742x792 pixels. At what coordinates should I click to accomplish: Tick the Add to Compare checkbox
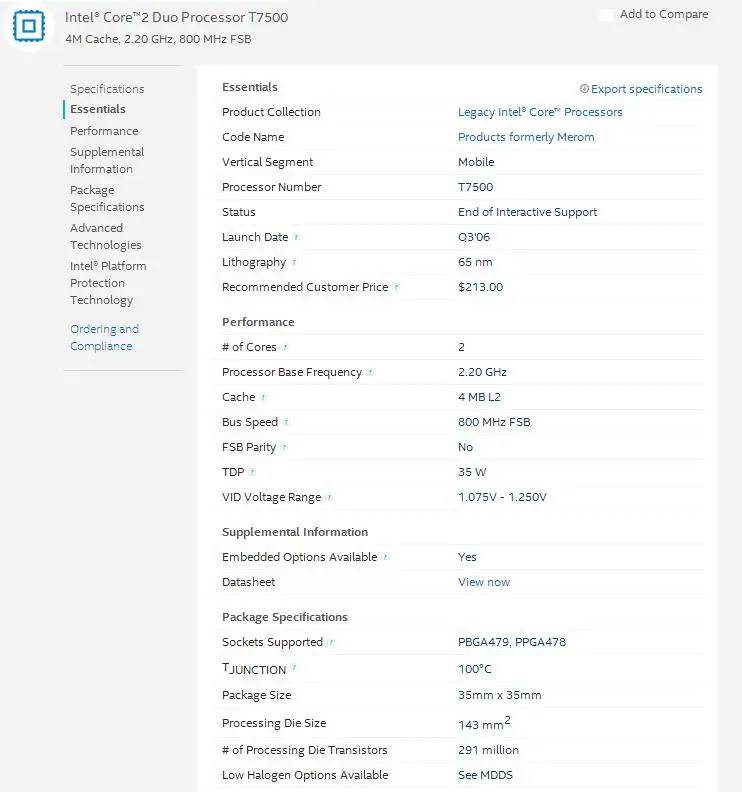606,15
